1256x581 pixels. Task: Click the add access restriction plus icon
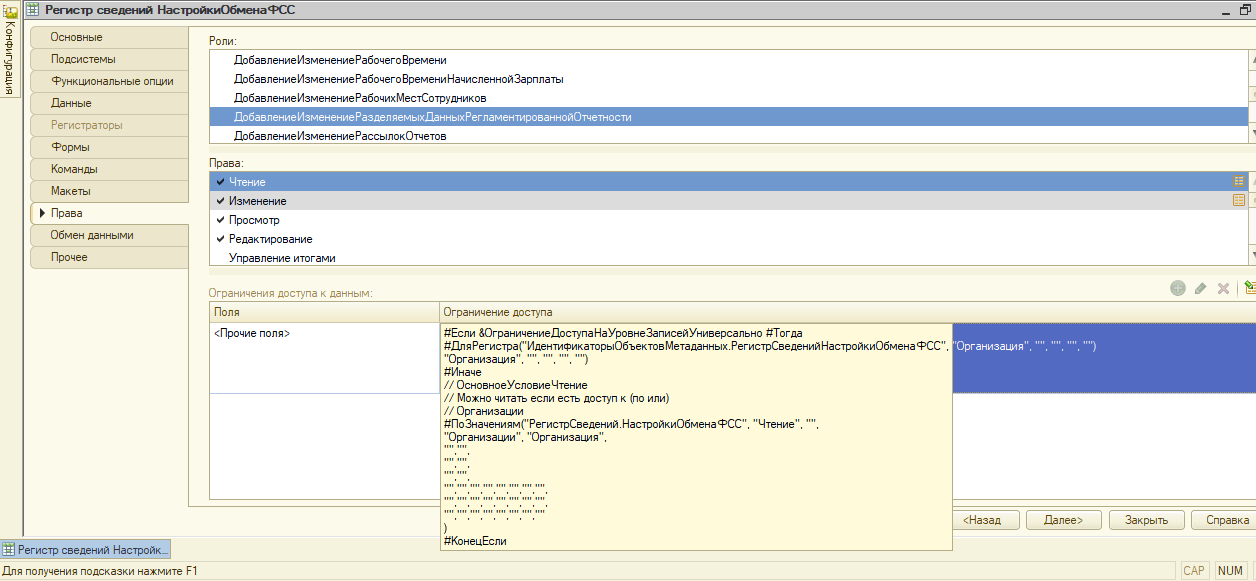tap(1177, 288)
